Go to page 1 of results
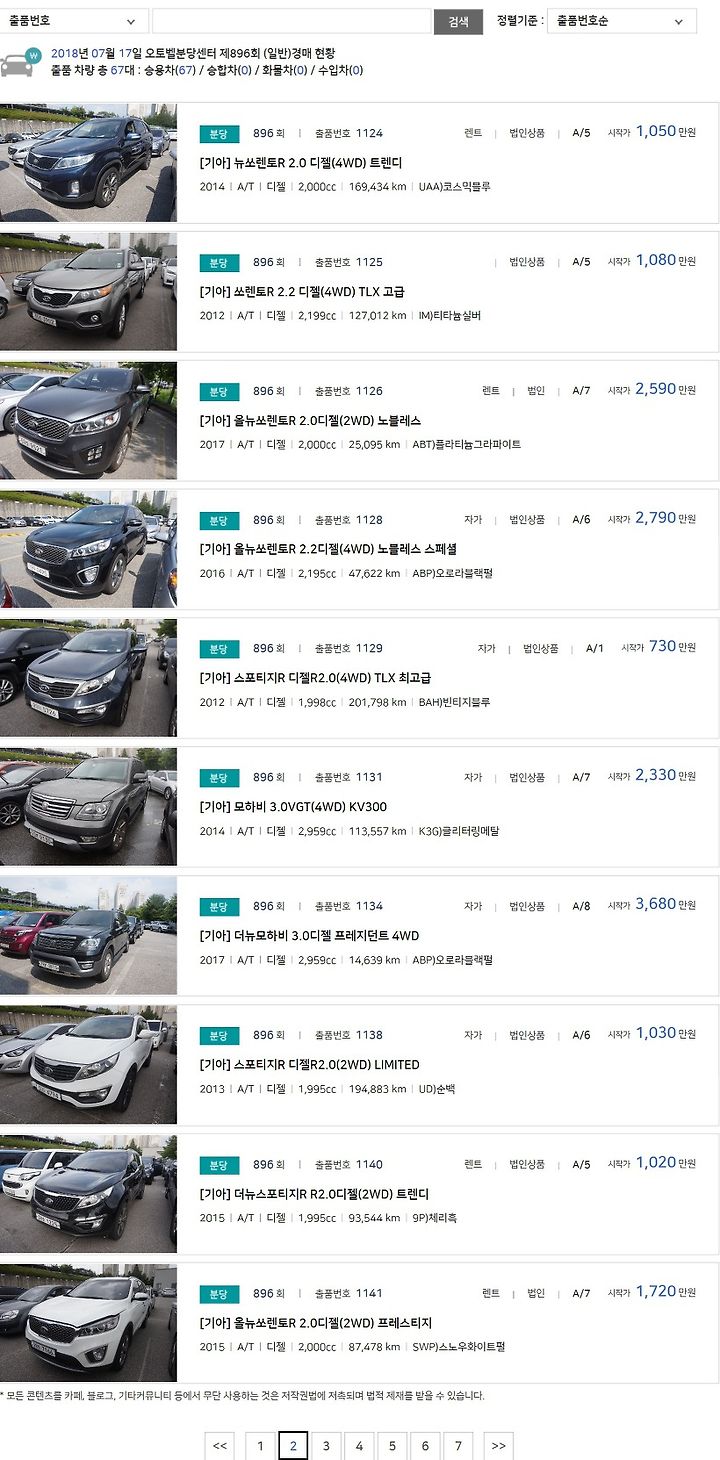This screenshot has height=1460, width=720. [x=260, y=1446]
